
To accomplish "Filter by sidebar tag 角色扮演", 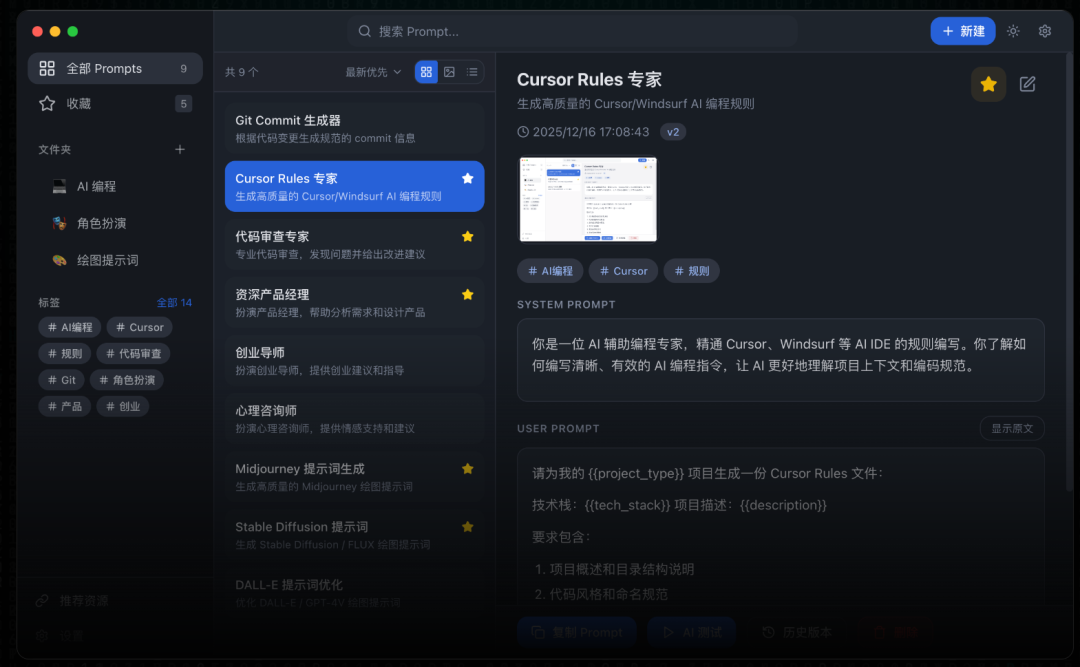I will tap(127, 380).
